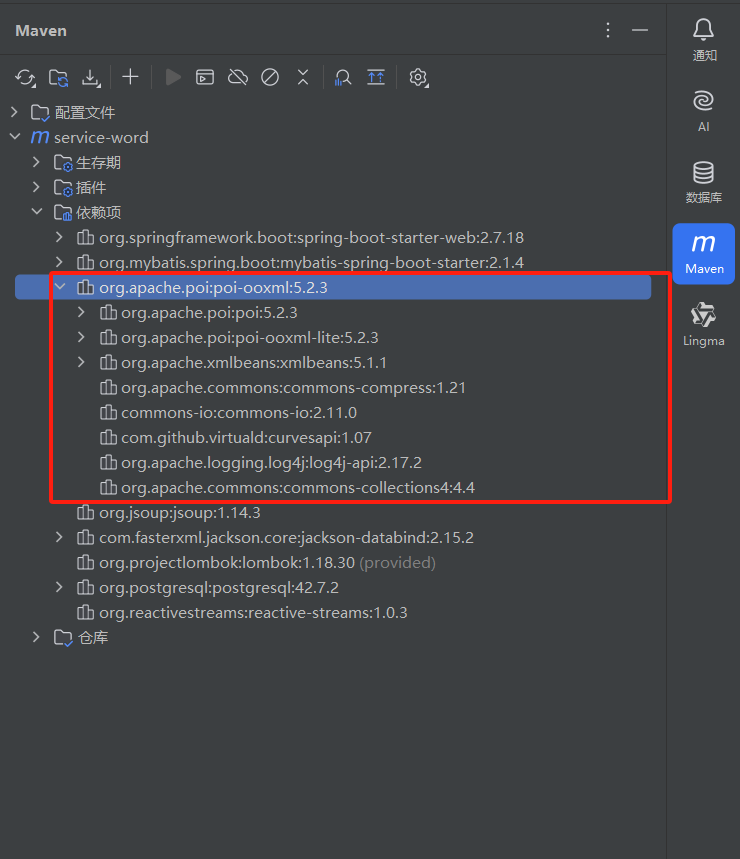The width and height of the screenshot is (740, 859).
Task: Select the 插件 item
Action: pos(91,188)
